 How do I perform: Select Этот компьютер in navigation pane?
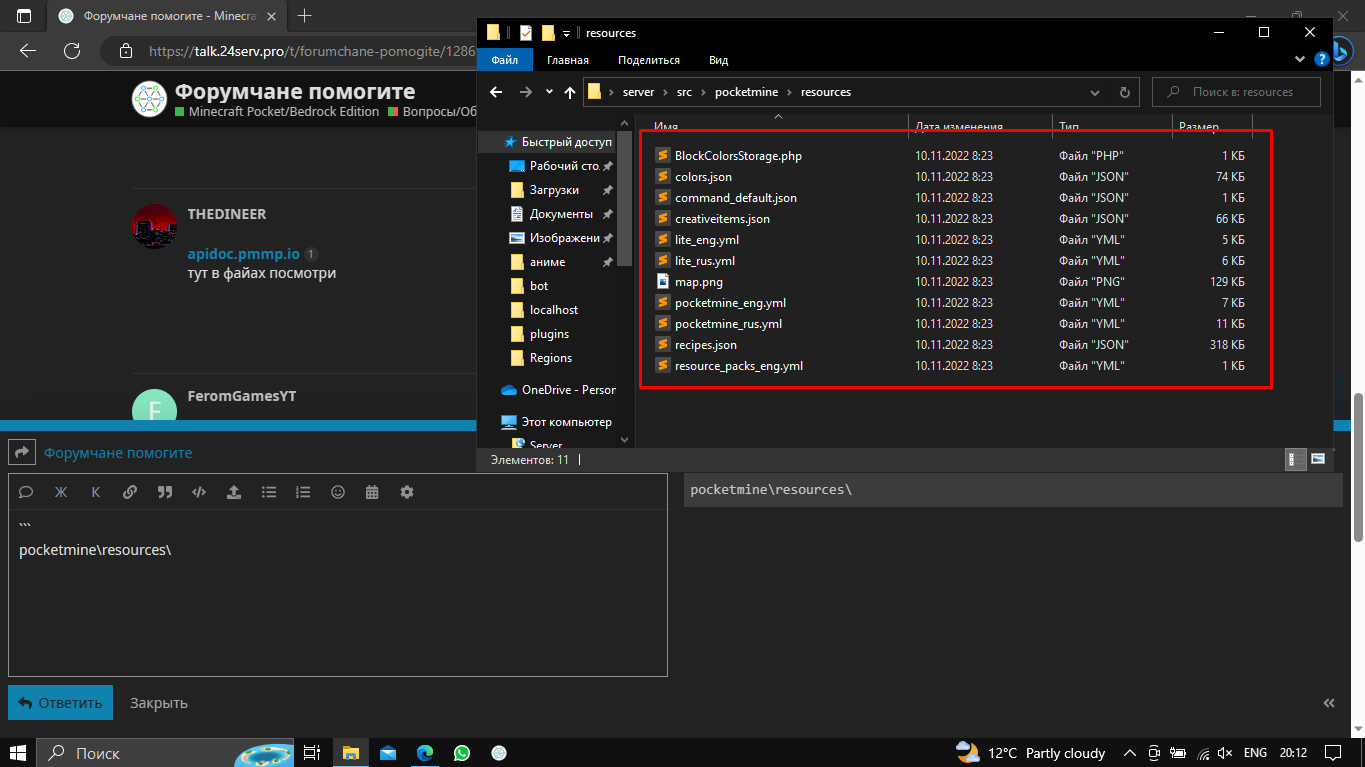(566, 422)
